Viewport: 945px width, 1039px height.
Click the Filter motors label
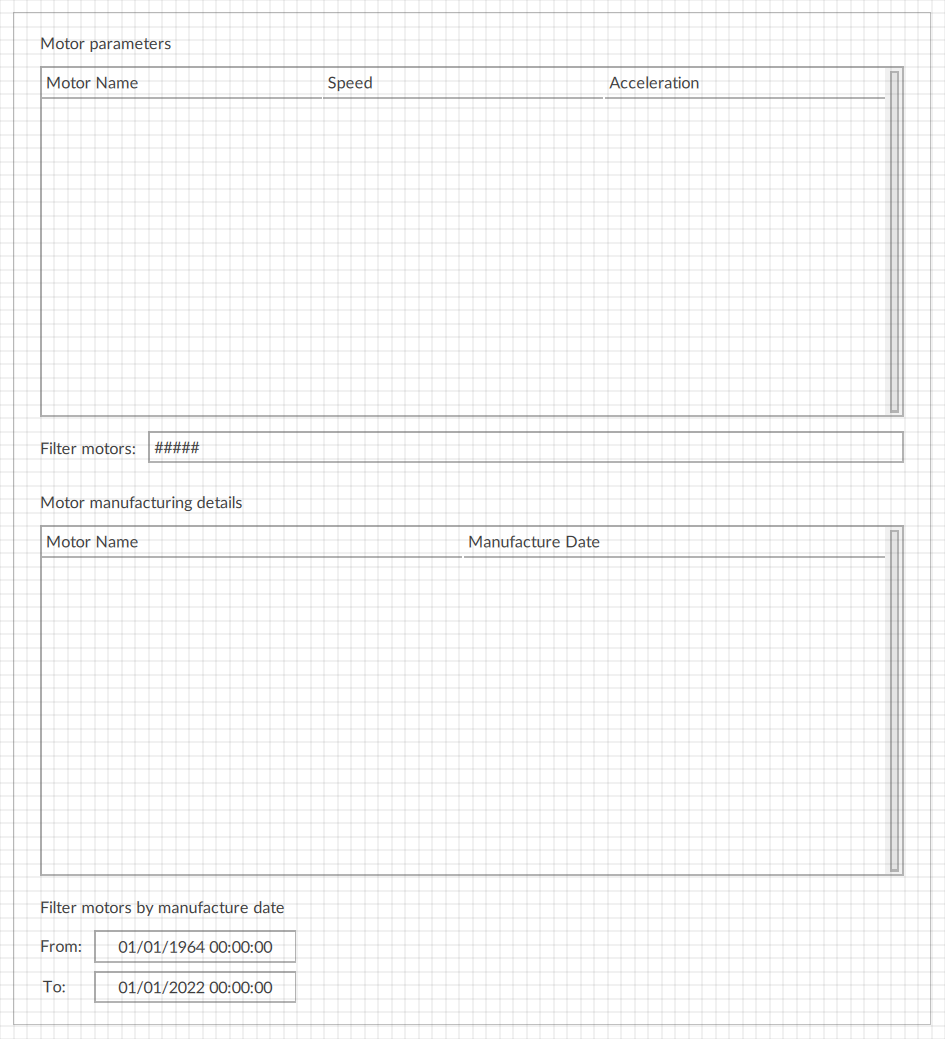[x=87, y=448]
